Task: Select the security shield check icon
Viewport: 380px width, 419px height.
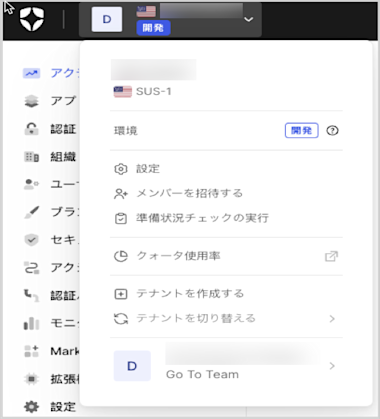Action: [x=31, y=239]
